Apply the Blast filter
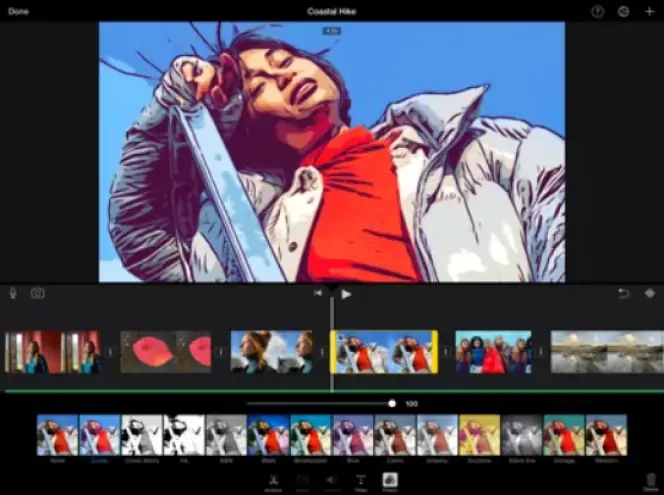This screenshot has width=664, height=495. pos(268,435)
